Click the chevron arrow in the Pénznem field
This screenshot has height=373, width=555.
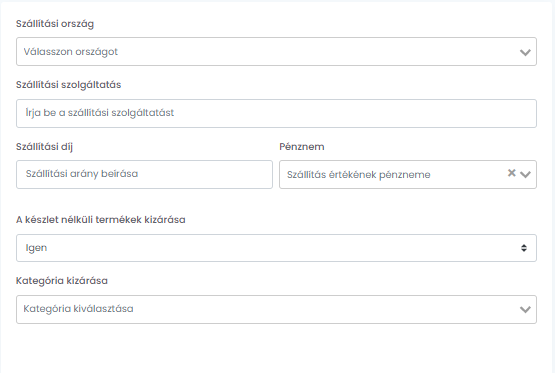(525, 174)
